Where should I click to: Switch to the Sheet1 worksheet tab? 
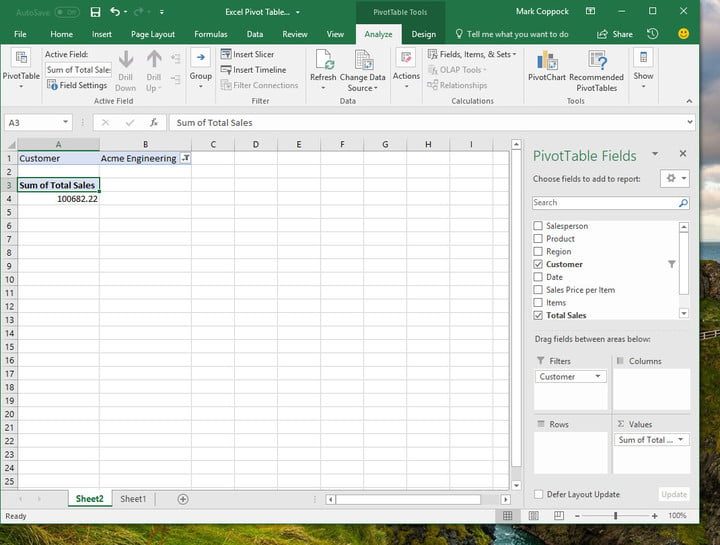click(x=133, y=499)
